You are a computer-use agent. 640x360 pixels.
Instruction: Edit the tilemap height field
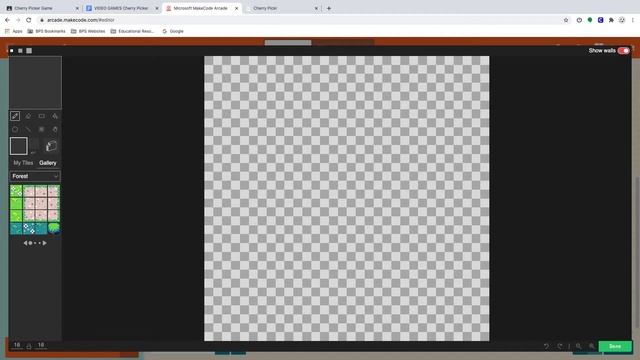coord(41,345)
